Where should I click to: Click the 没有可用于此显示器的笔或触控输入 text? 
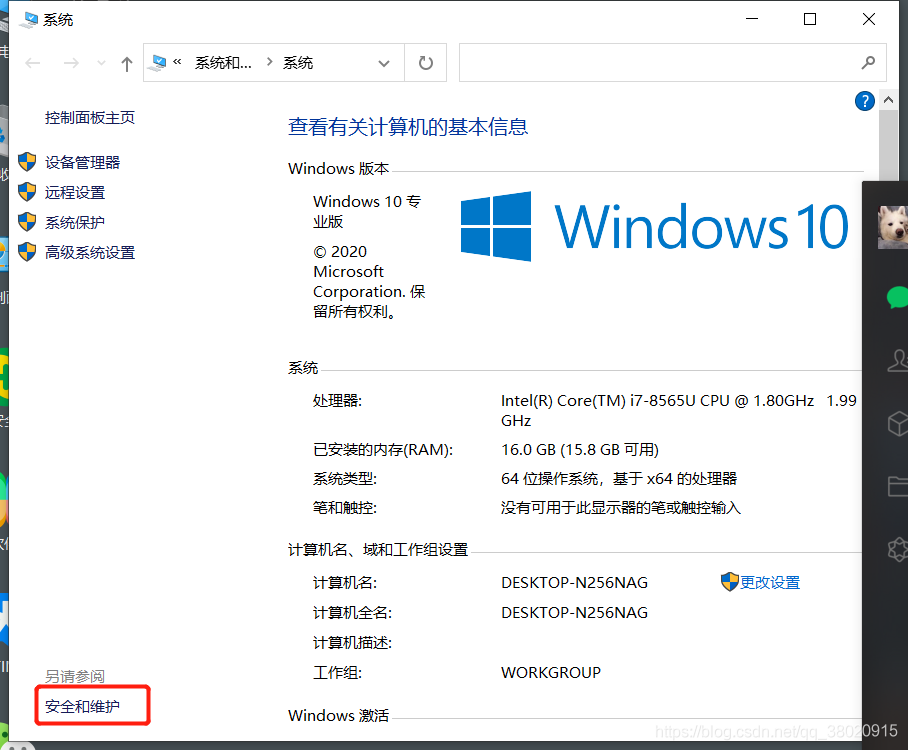[621, 507]
